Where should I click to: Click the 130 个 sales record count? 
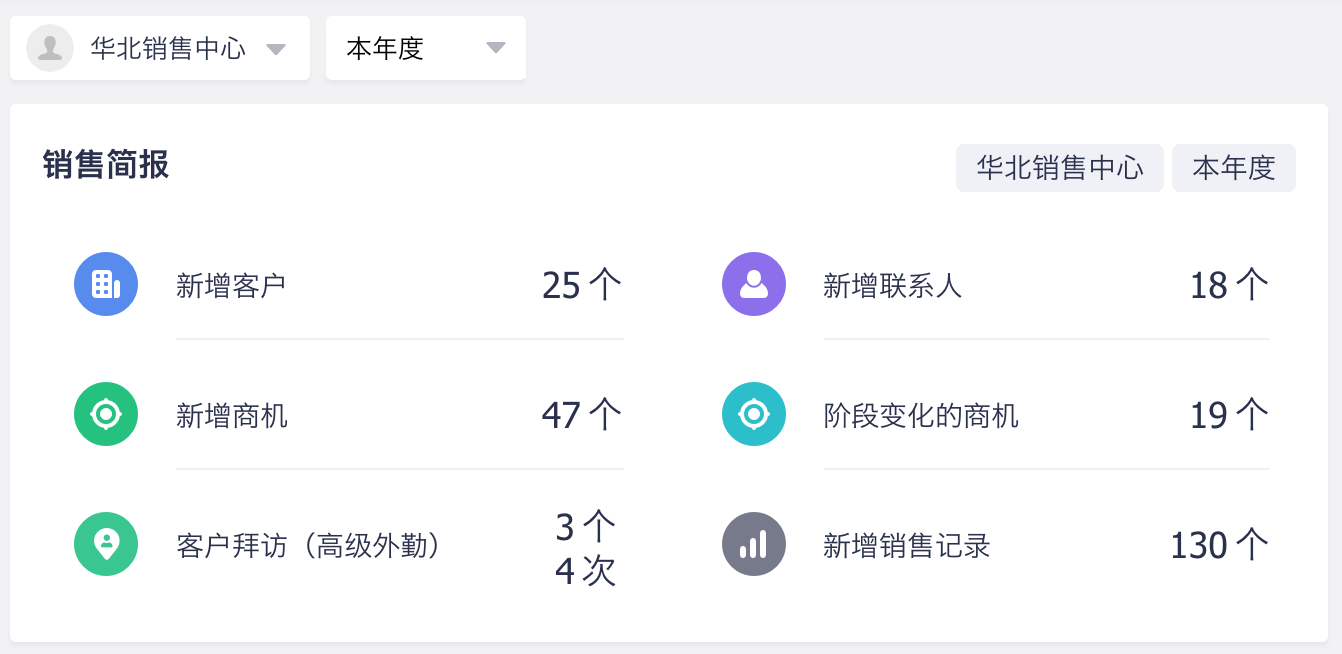(x=1219, y=545)
